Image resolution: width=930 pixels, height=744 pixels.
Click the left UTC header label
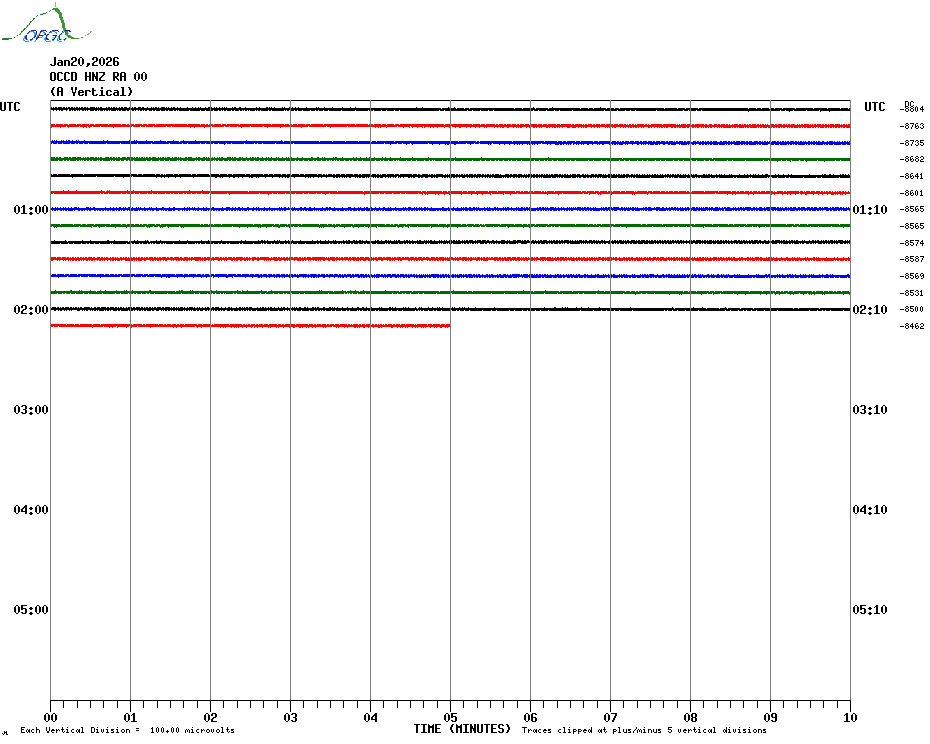coord(10,107)
